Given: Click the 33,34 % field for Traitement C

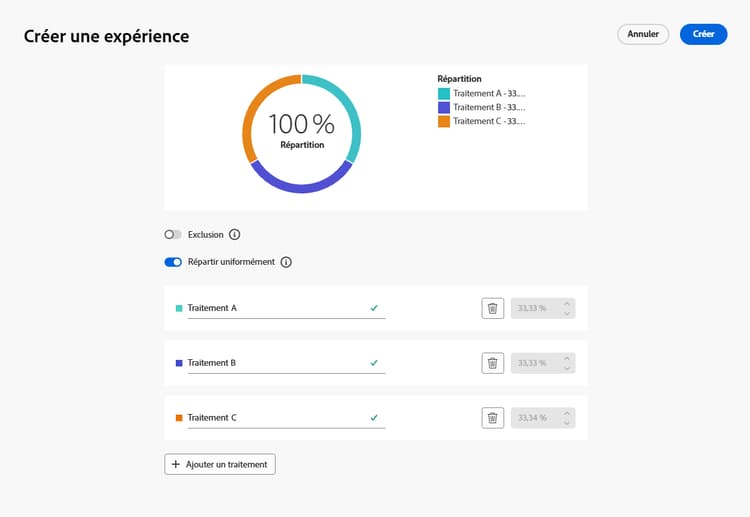Looking at the screenshot, I should pos(543,418).
